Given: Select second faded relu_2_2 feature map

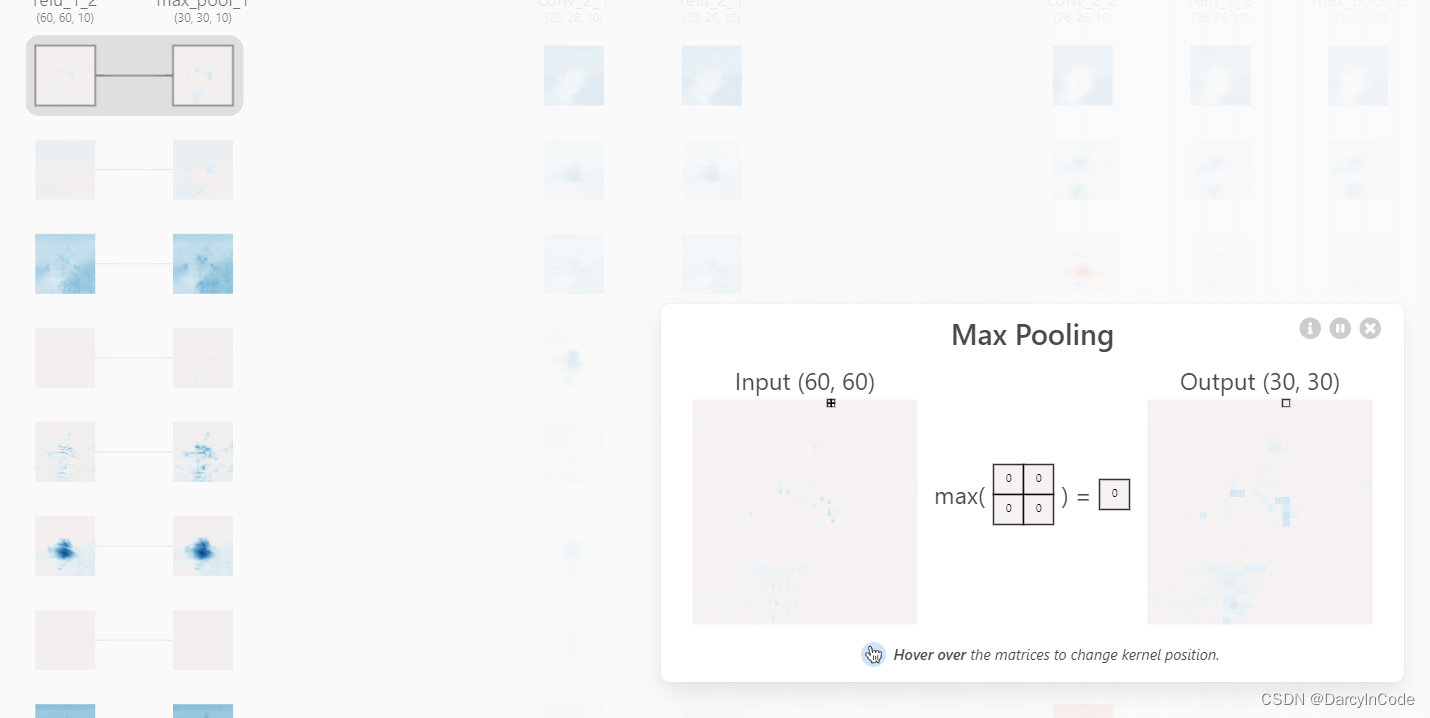Looking at the screenshot, I should 1220,169.
